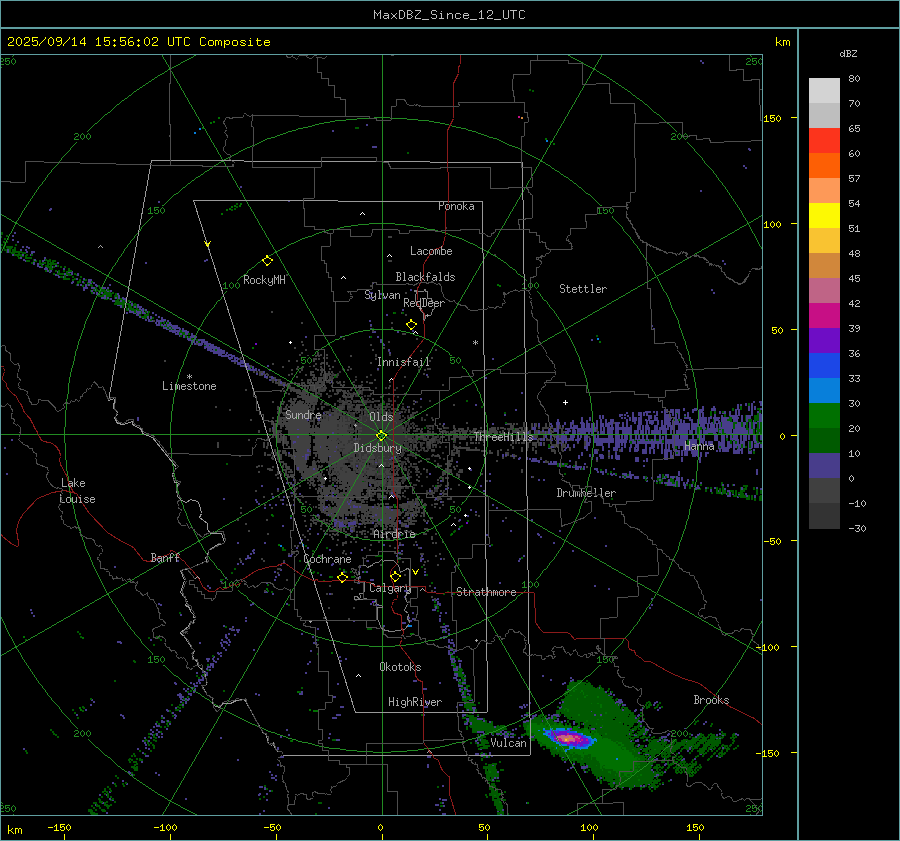Viewport: 900px width, 841px height.
Task: Click the yellow diamond marker below RedDeer
Action: point(411,325)
